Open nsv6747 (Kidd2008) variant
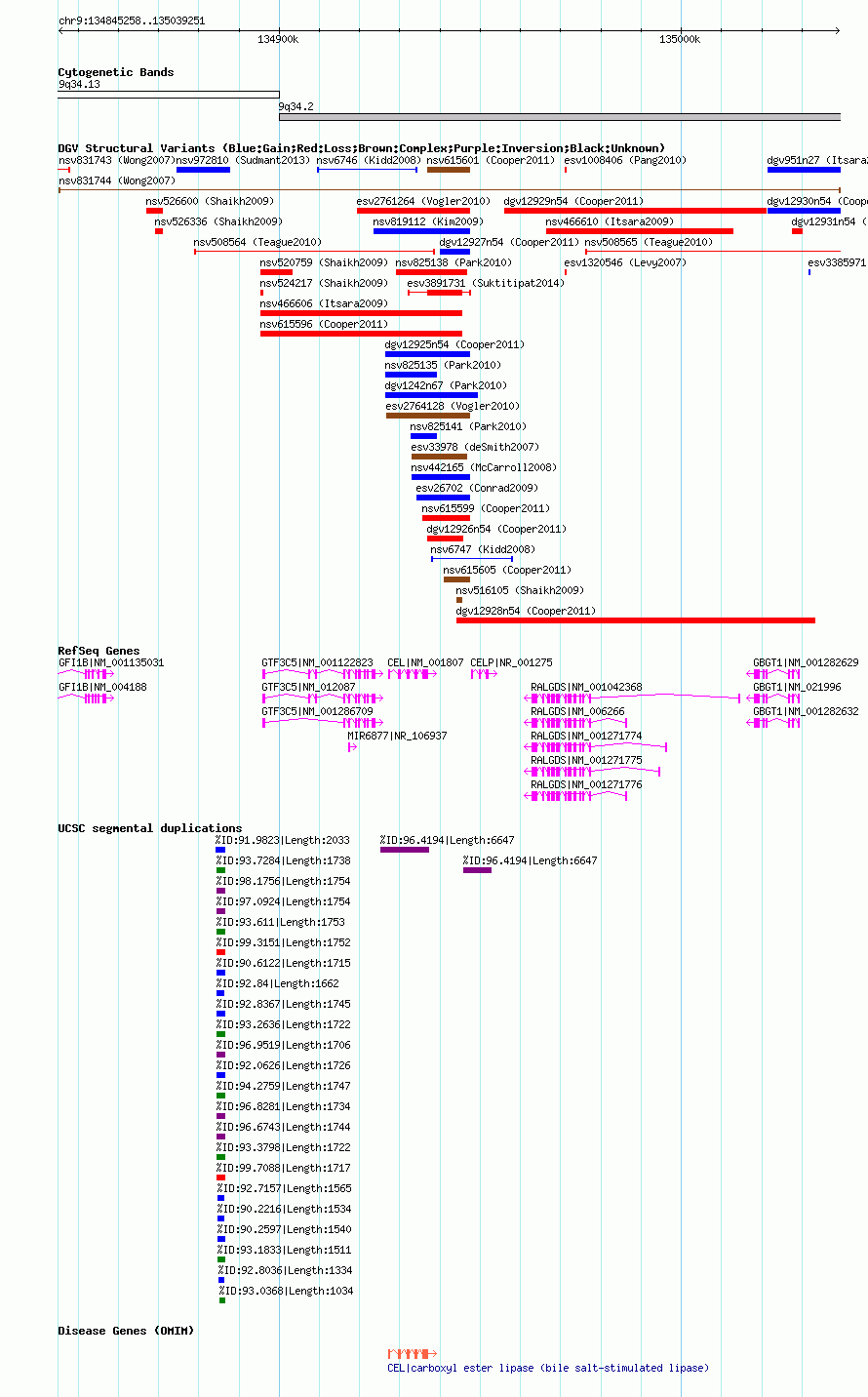Viewport: 868px width, 1397px height. [x=471, y=559]
